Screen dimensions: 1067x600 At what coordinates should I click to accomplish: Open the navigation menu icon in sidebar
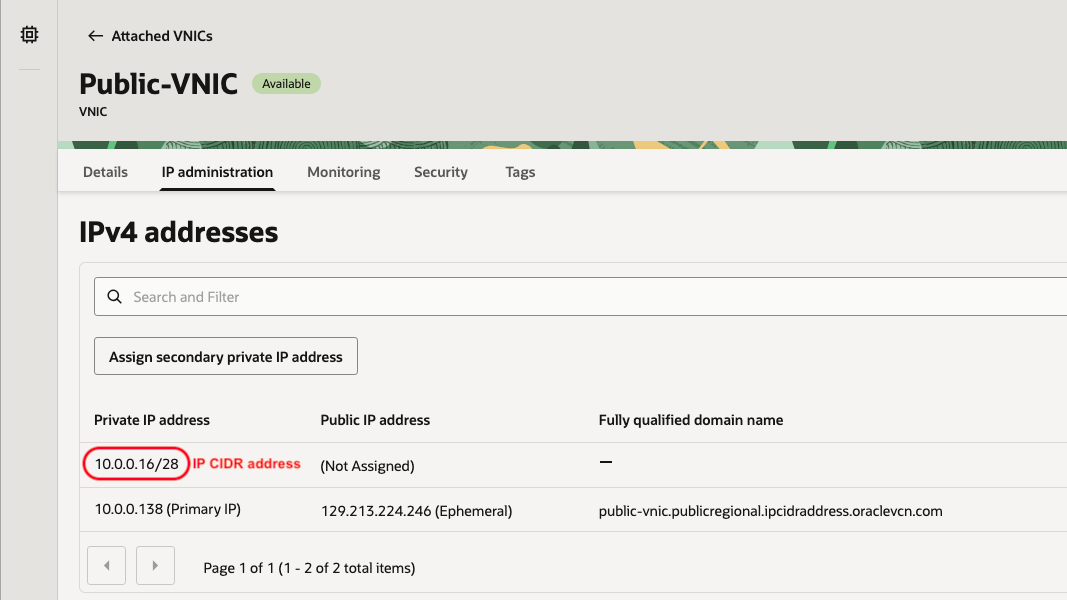tap(28, 33)
